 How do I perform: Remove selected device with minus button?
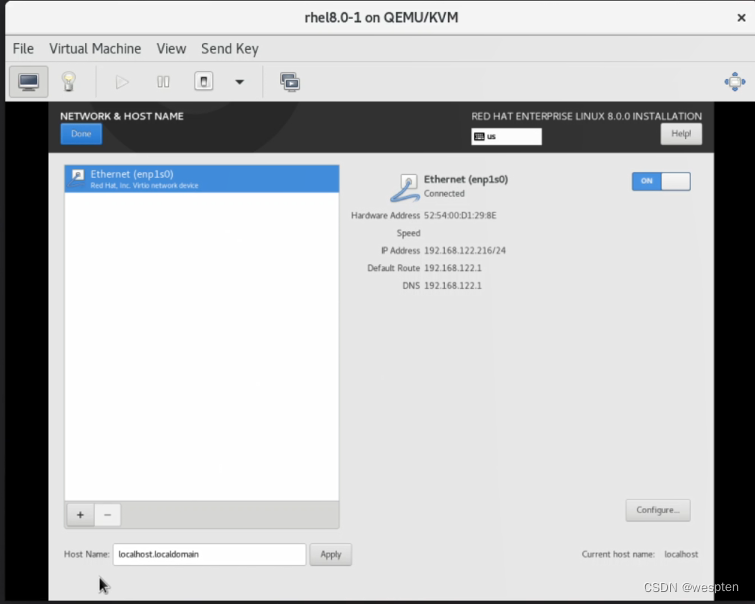click(107, 515)
